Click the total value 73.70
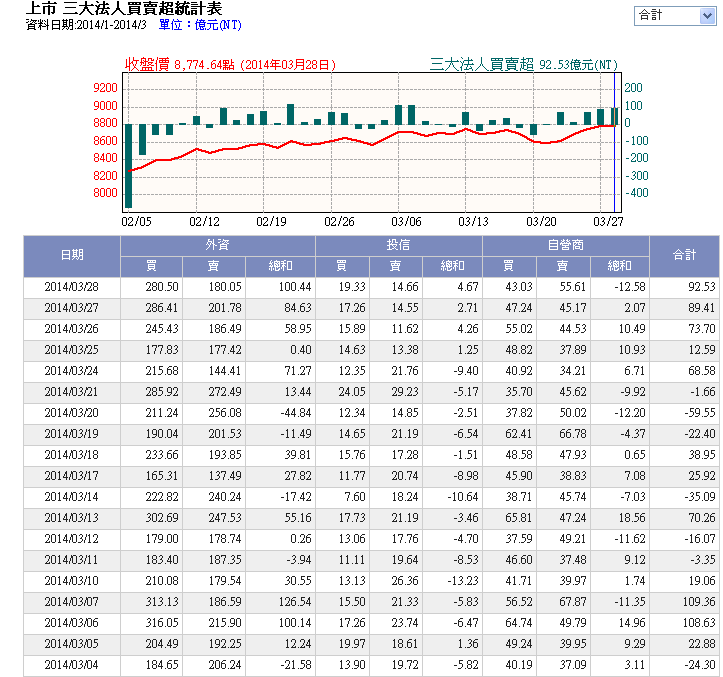 point(702,329)
